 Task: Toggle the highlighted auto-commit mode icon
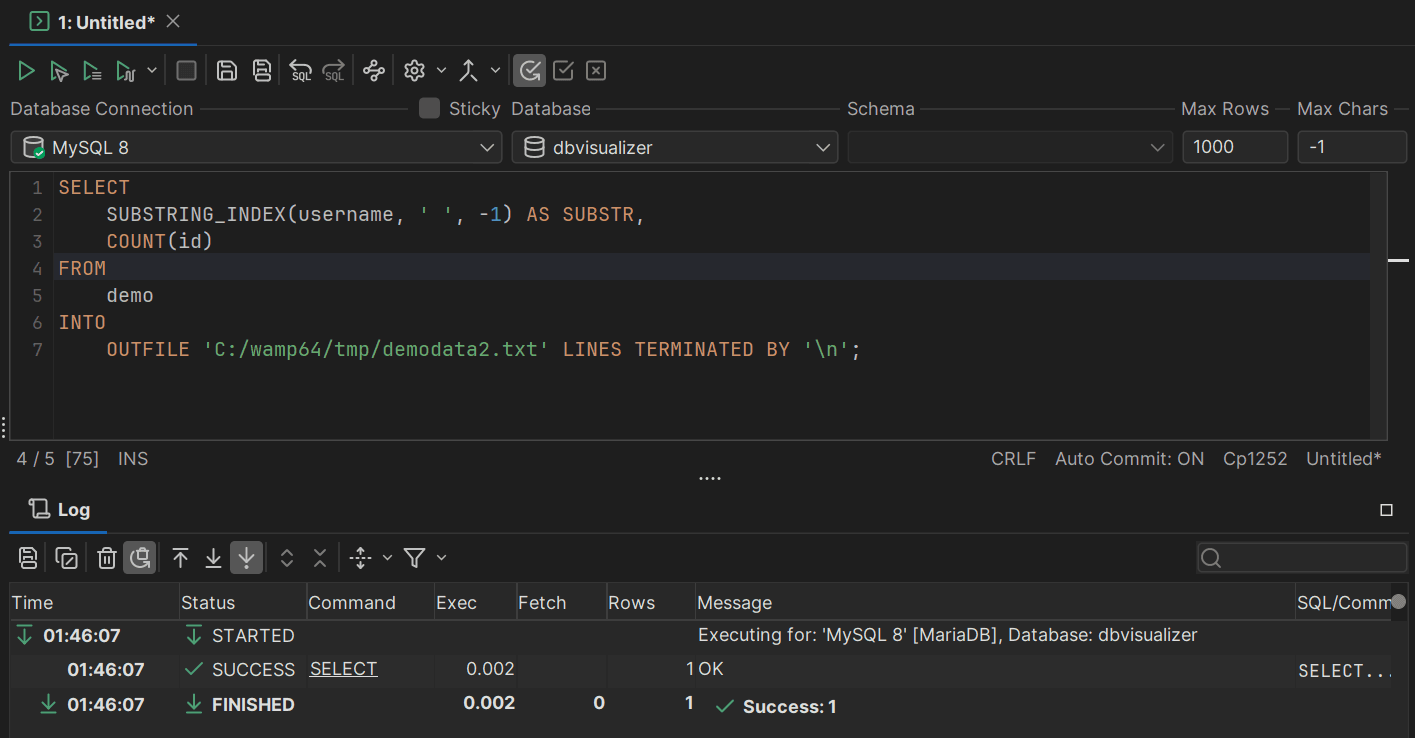pyautogui.click(x=529, y=70)
